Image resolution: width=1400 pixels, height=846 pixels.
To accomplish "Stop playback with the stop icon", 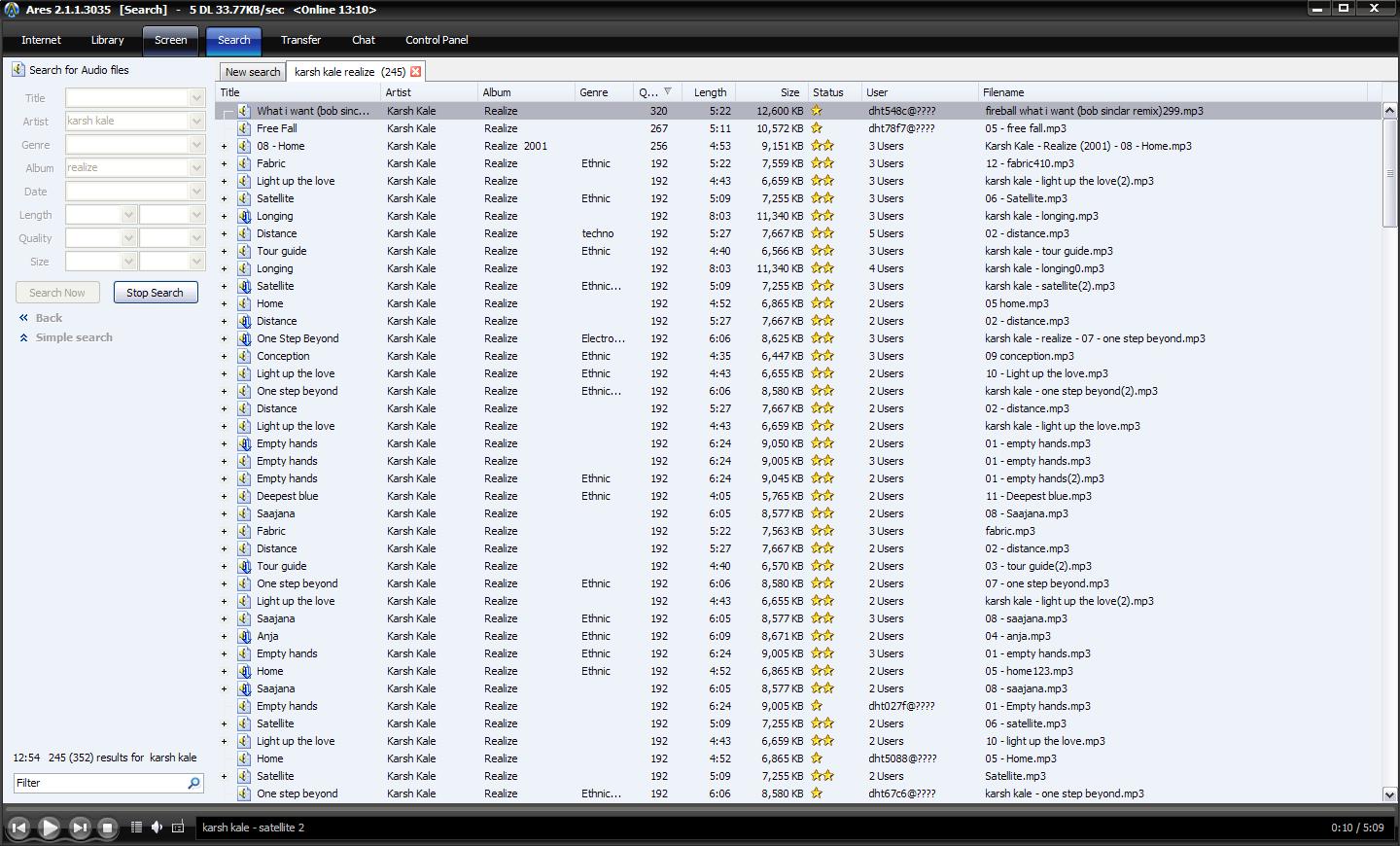I will point(108,828).
